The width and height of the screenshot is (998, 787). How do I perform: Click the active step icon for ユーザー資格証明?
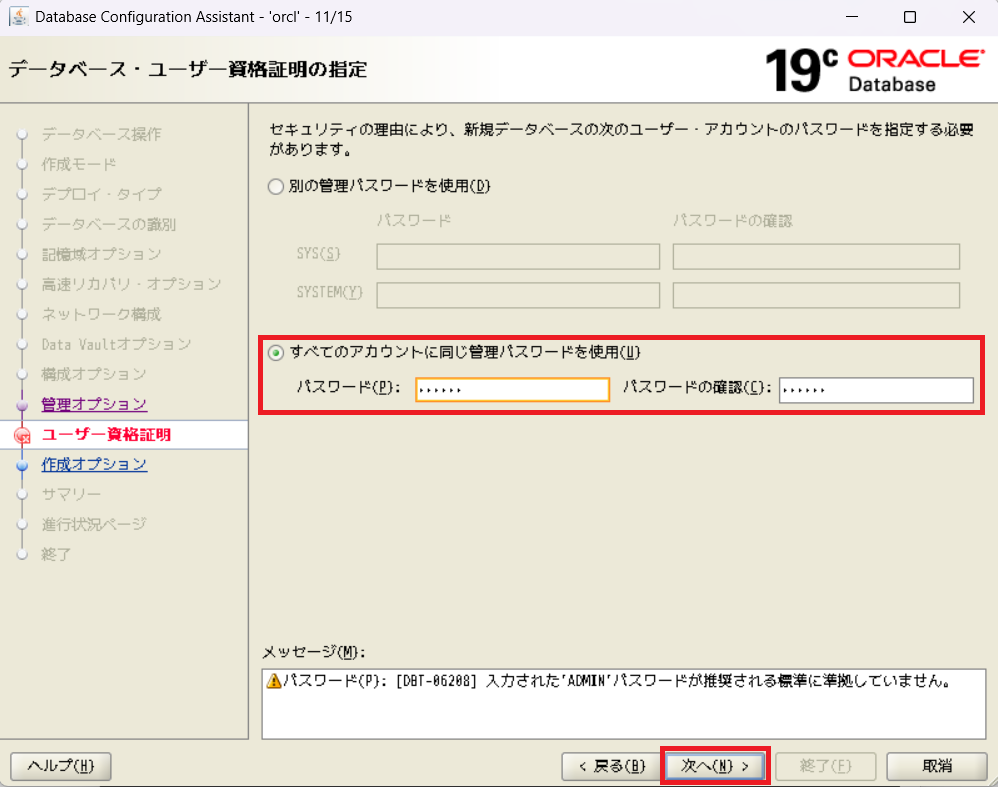[x=22, y=435]
